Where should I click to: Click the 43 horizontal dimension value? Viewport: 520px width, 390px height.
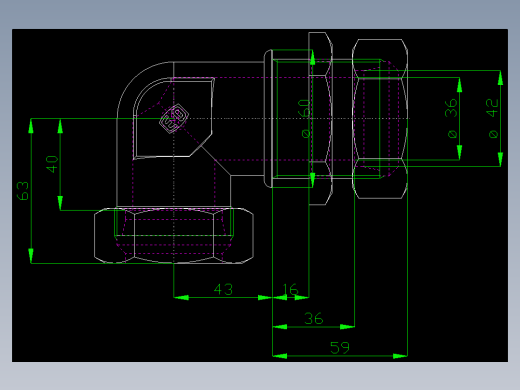tap(223, 289)
